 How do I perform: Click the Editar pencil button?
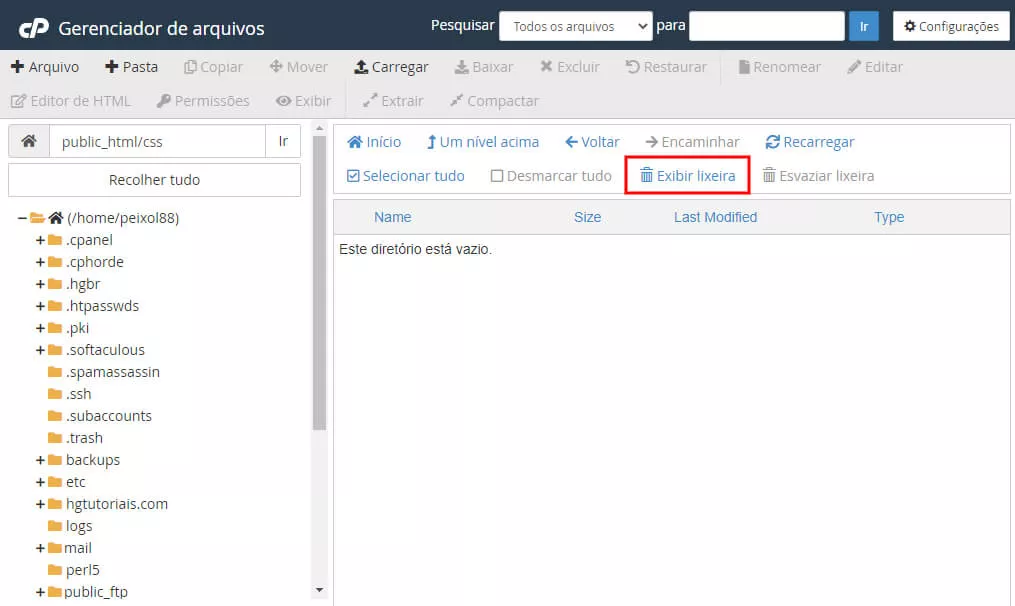click(875, 67)
